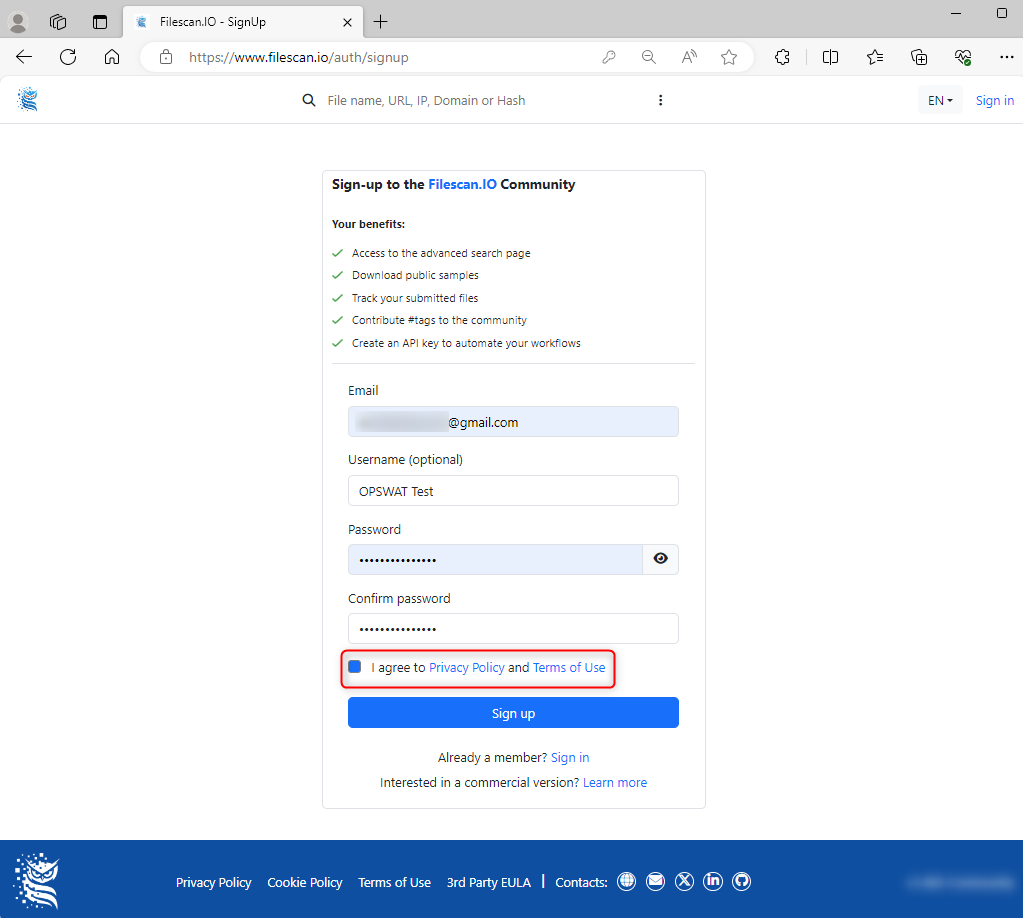The image size is (1023, 918).
Task: Click the zoom magnifier icon in the address bar
Action: [649, 57]
